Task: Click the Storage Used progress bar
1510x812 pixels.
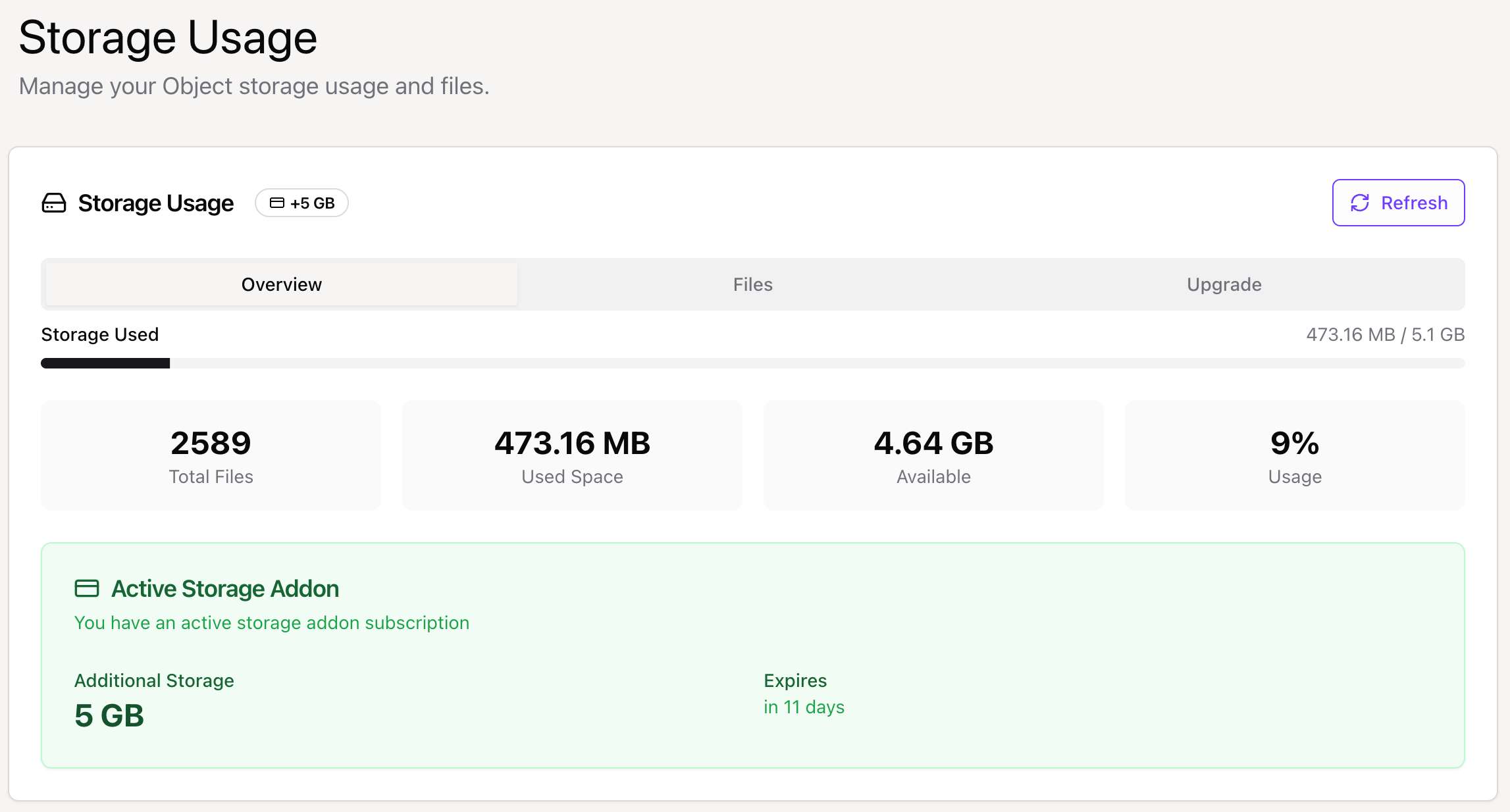Action: [x=752, y=363]
